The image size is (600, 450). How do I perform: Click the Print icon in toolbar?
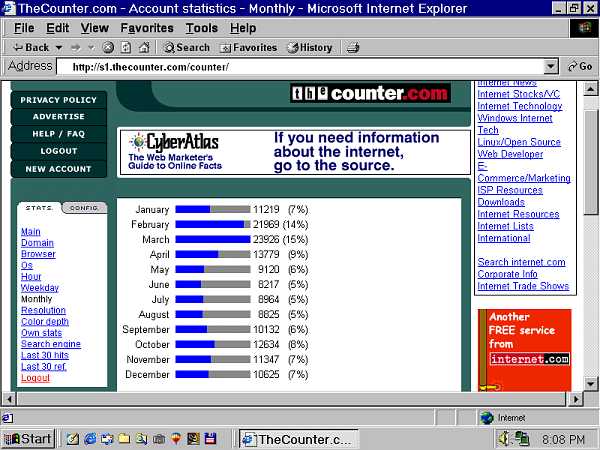click(x=353, y=48)
